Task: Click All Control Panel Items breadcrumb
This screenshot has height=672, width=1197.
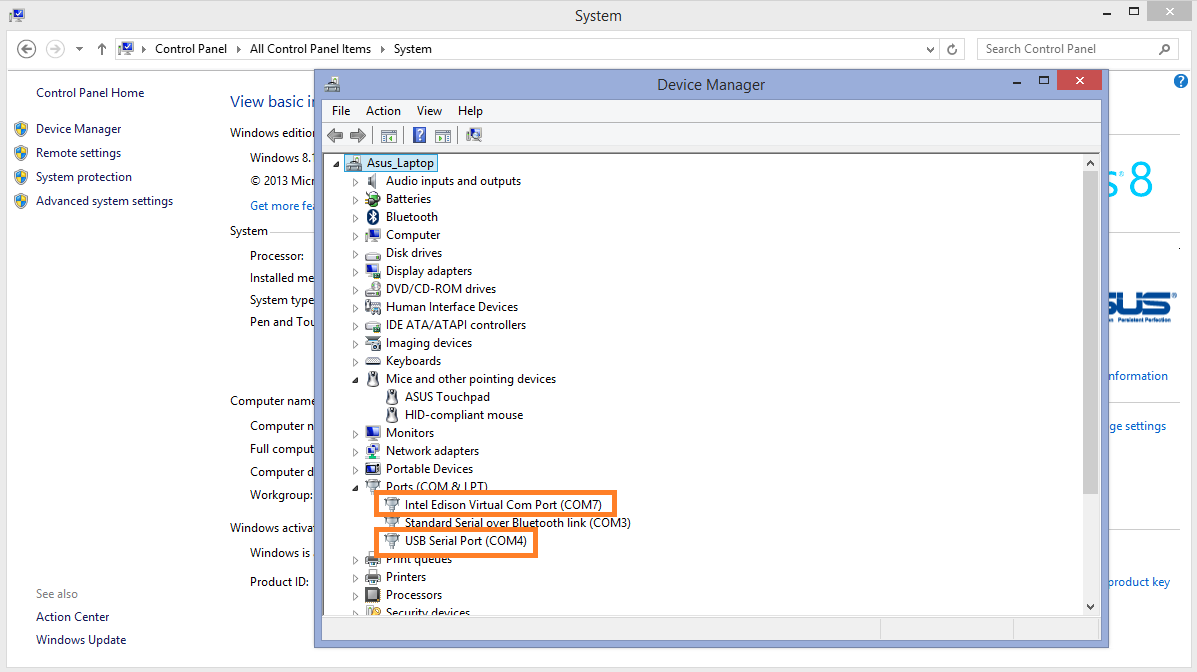Action: [x=310, y=49]
